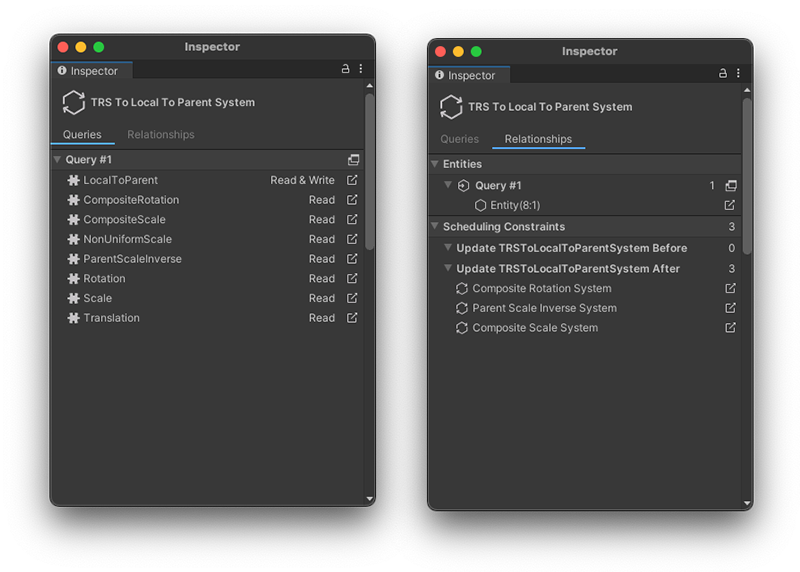Open kebab menu in left Inspector panel
Screen dimensions: 800x572
[361, 69]
